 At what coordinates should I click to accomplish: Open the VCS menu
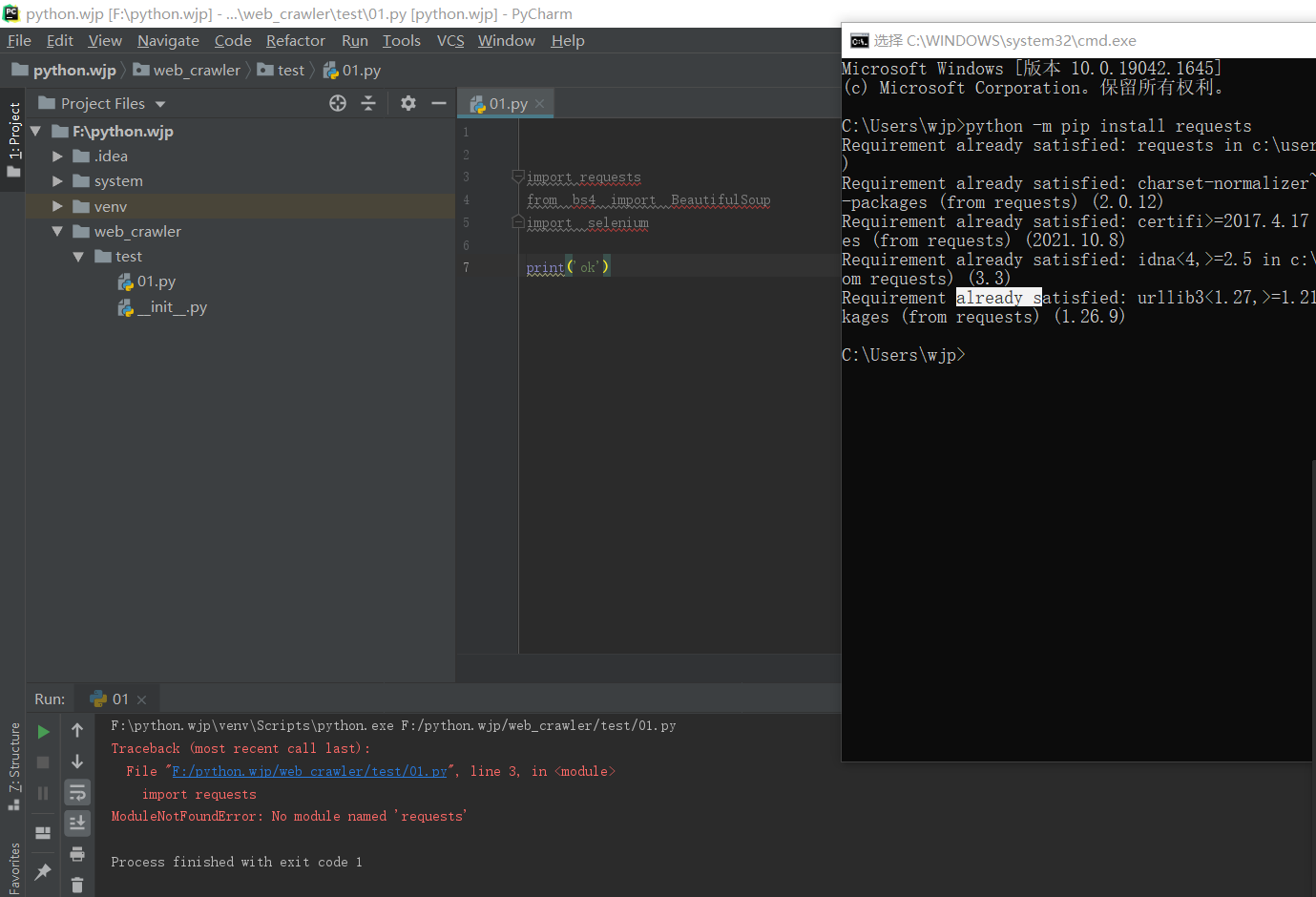449,41
